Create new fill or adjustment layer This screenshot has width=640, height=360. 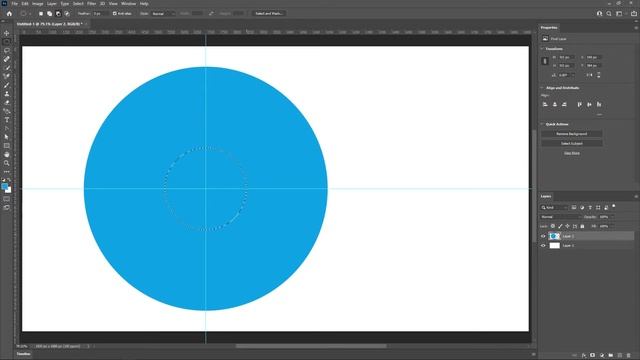pyautogui.click(x=602, y=356)
